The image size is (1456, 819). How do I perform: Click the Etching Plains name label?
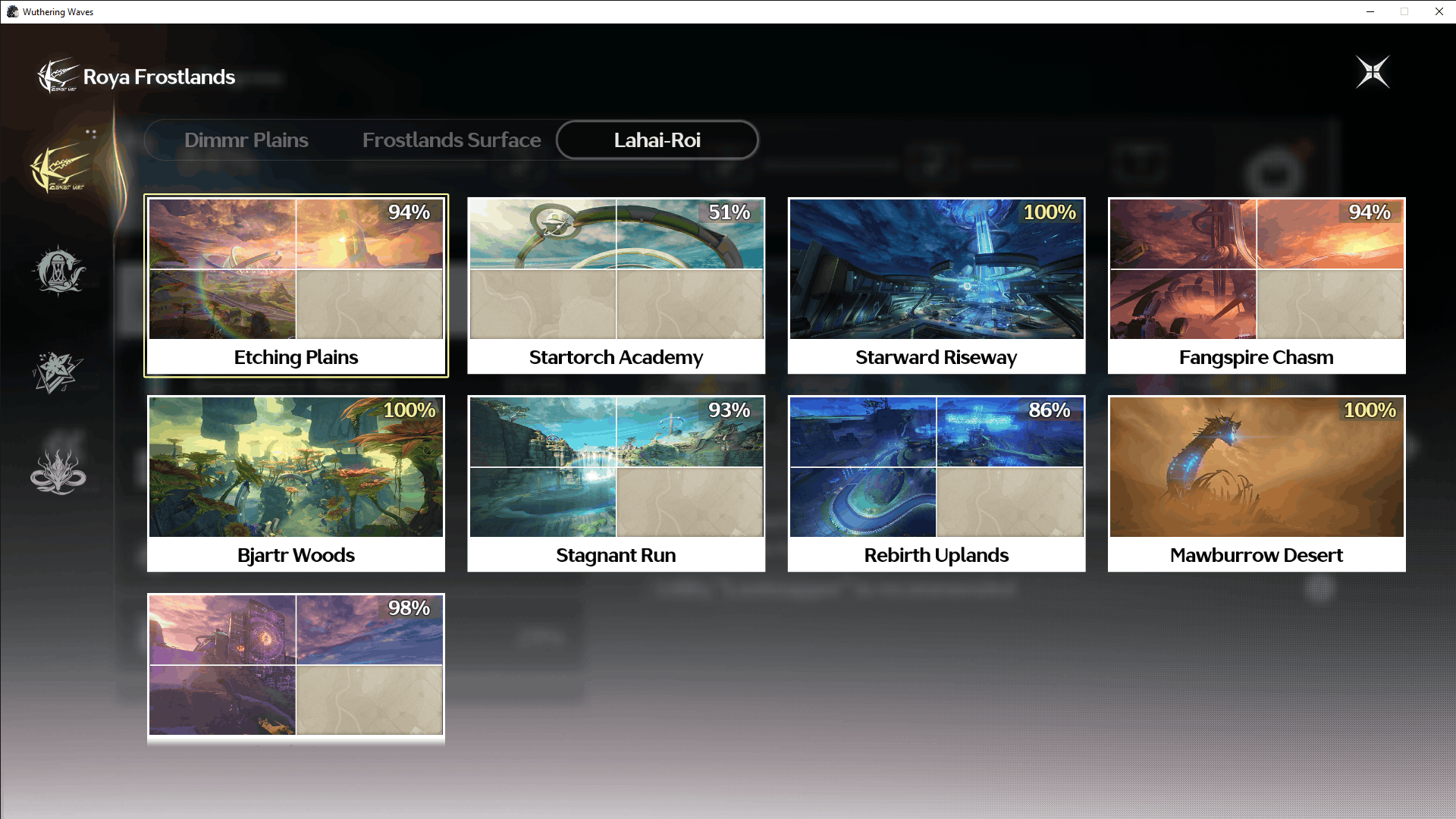[x=296, y=357]
